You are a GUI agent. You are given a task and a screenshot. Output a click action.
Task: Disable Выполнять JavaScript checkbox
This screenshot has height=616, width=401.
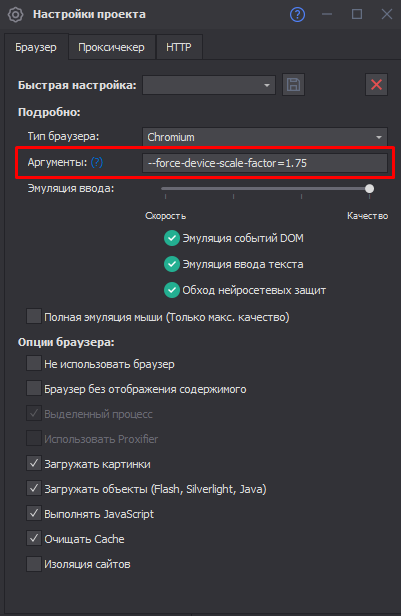point(34,513)
